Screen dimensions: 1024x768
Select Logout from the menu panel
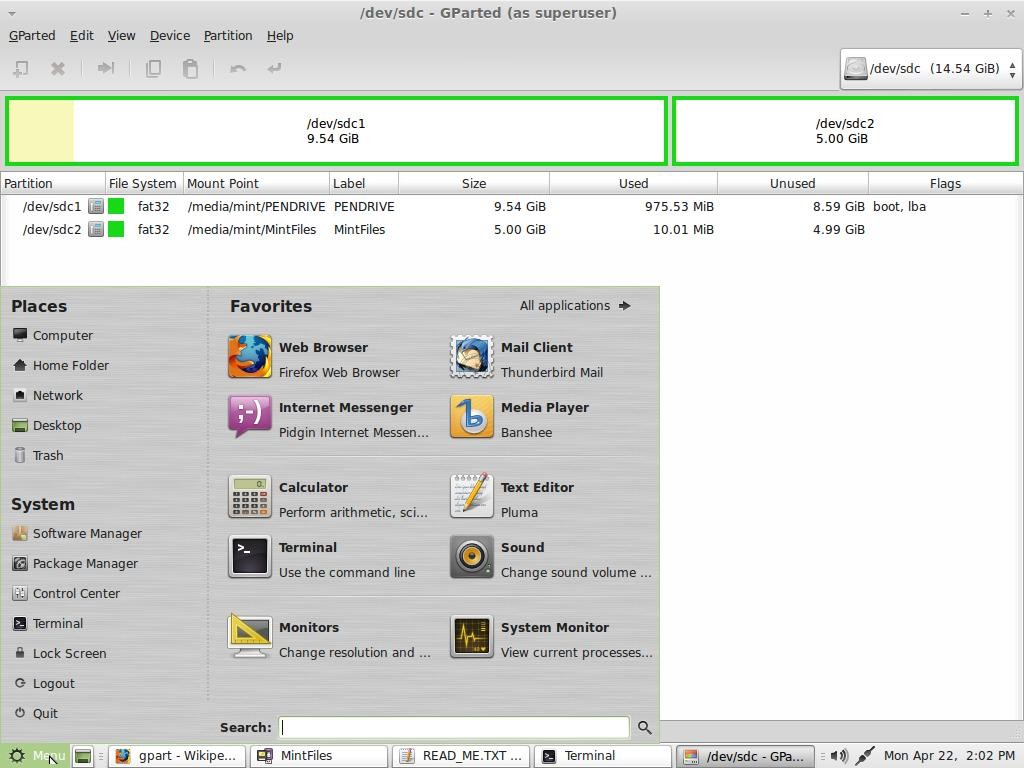pos(55,683)
